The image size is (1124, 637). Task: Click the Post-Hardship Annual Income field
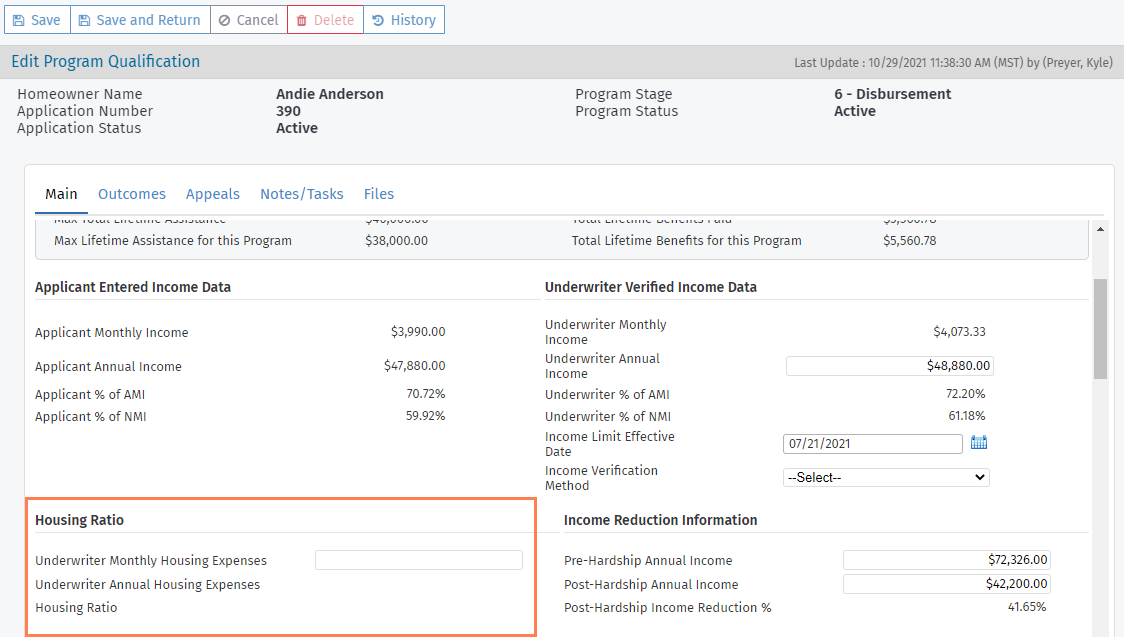pos(946,584)
